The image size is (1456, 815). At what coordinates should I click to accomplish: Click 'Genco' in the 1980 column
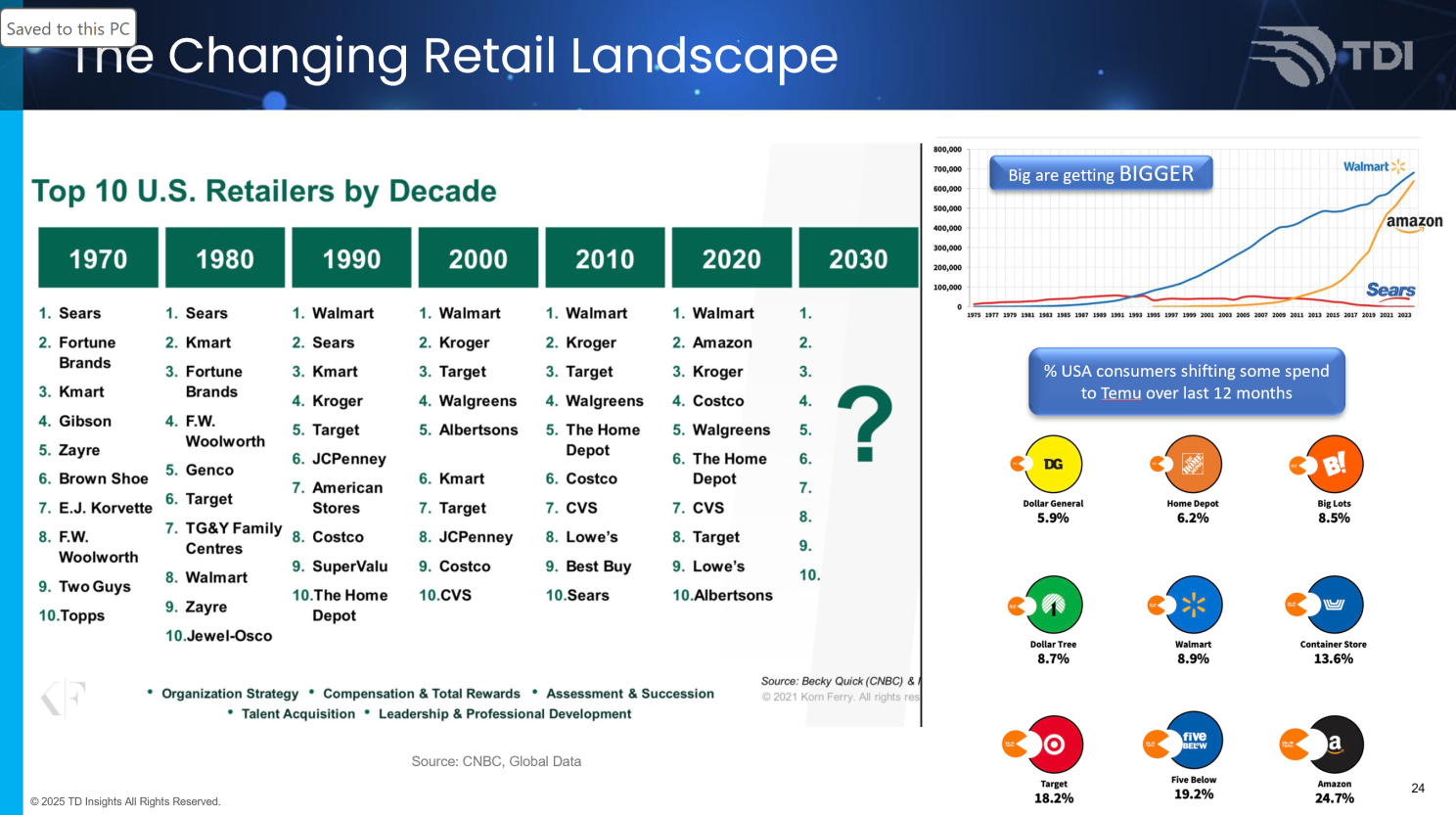click(x=209, y=470)
